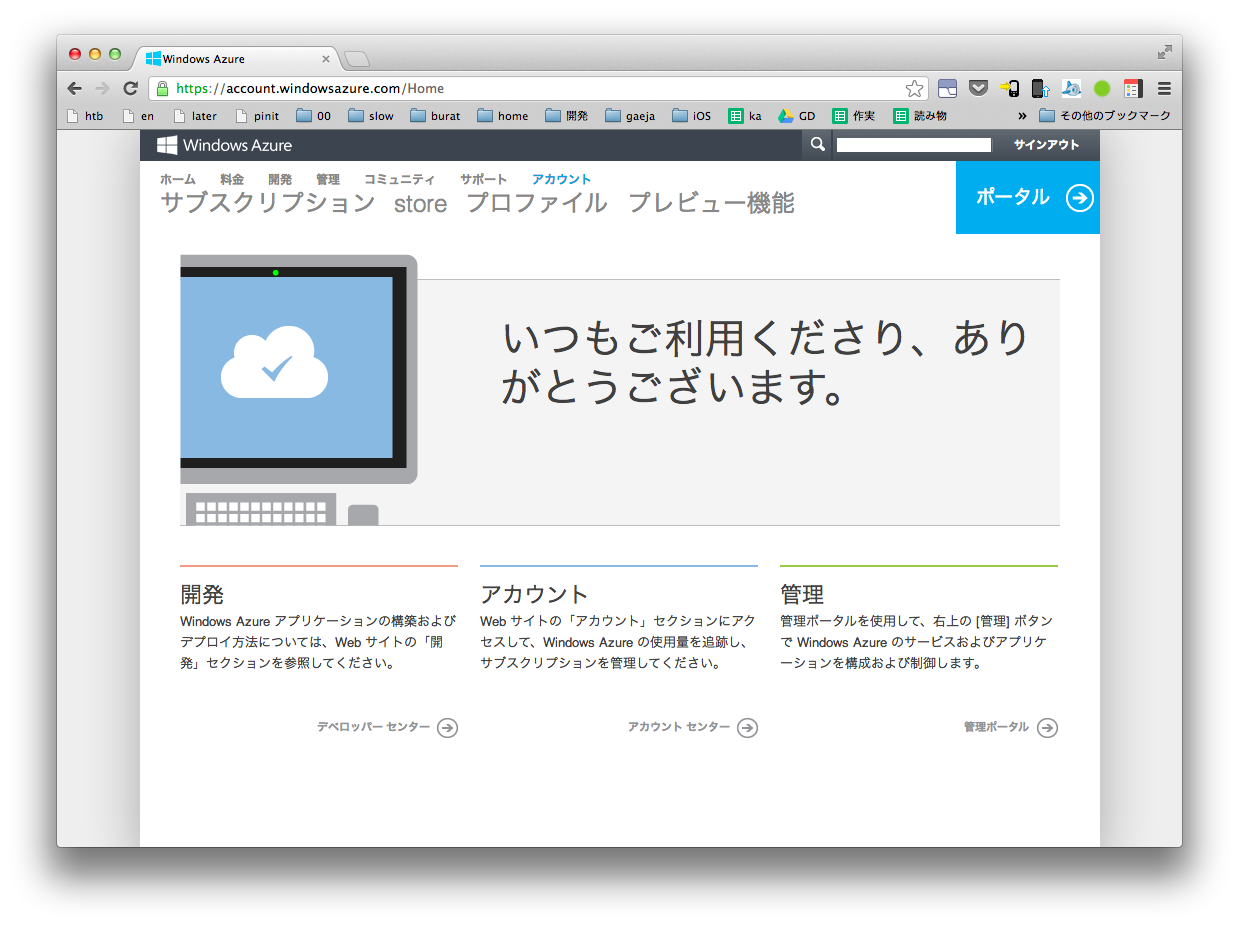Toggle fullscreen with the window's top-right arrows
Image resolution: width=1239 pixels, height=926 pixels.
click(x=1165, y=52)
